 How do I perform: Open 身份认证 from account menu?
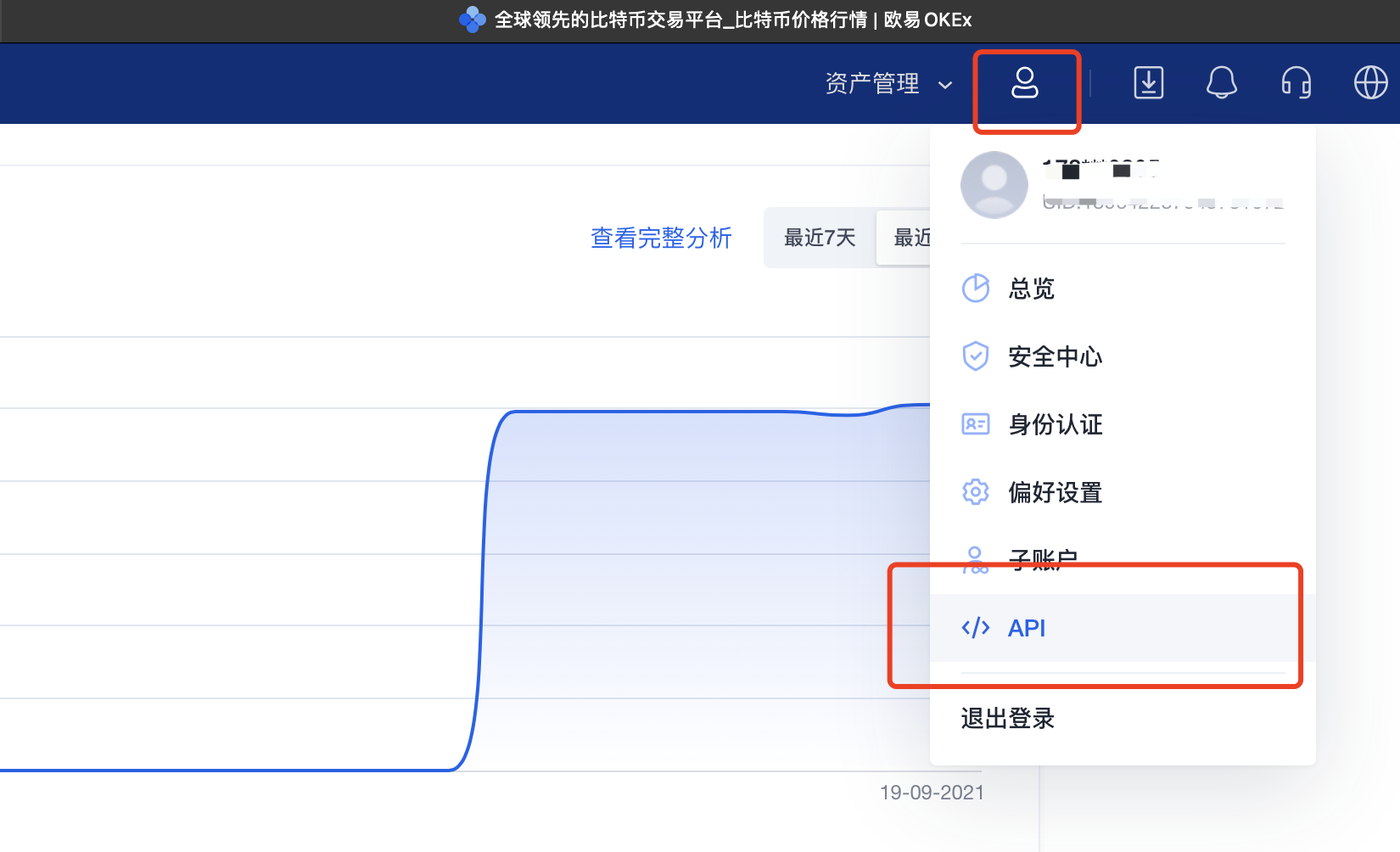tap(1123, 424)
